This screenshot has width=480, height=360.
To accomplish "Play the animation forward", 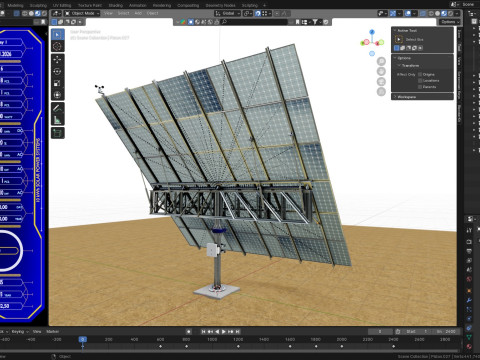I will [224, 332].
